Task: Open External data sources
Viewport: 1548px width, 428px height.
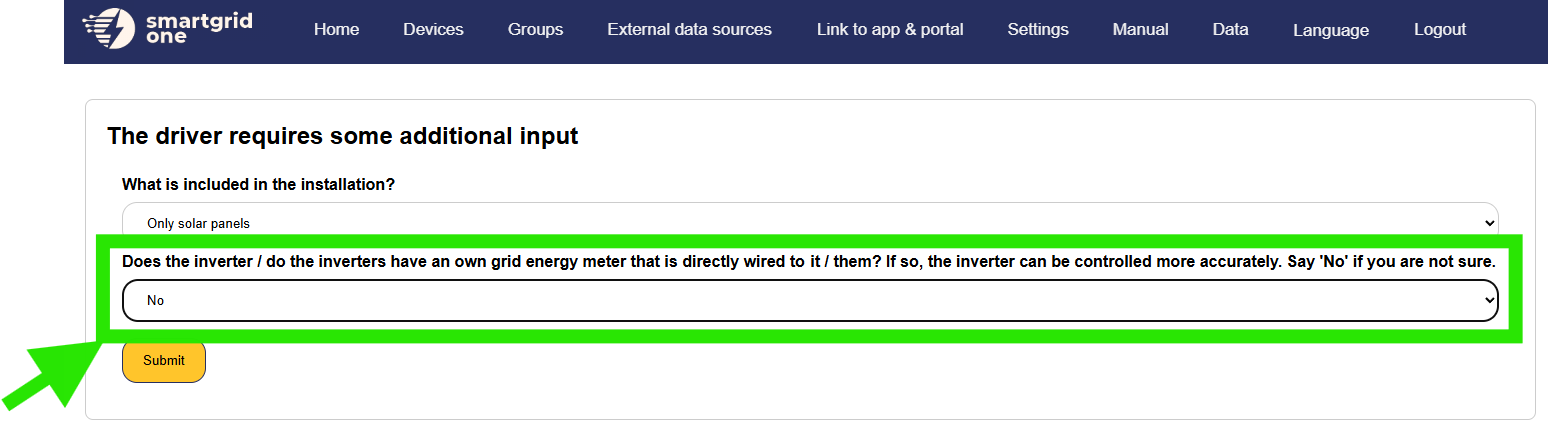Action: pyautogui.click(x=689, y=30)
